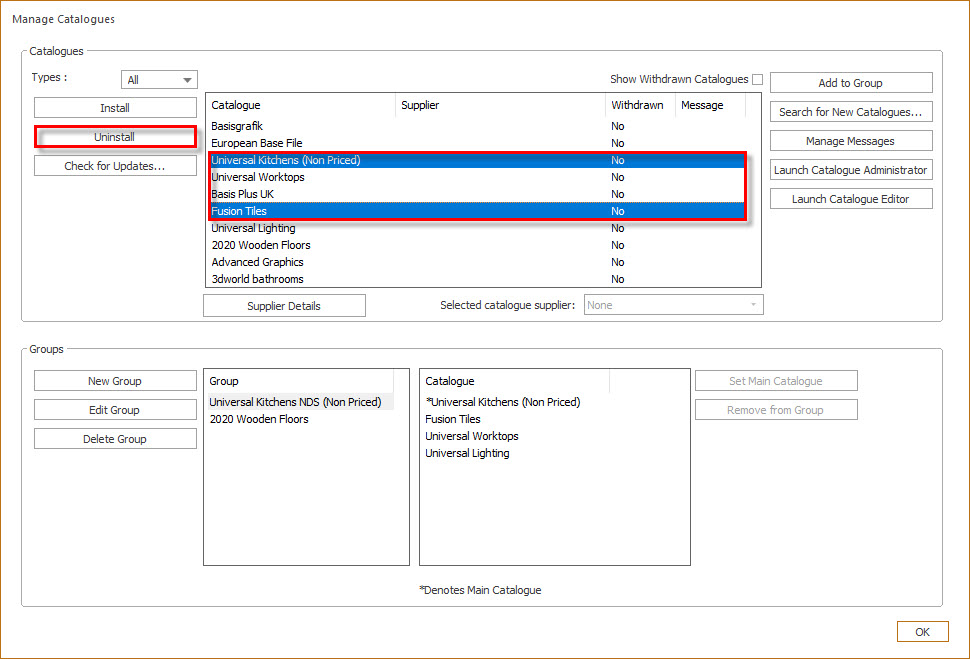Open Manage Messages
970x659 pixels.
pyautogui.click(x=851, y=141)
